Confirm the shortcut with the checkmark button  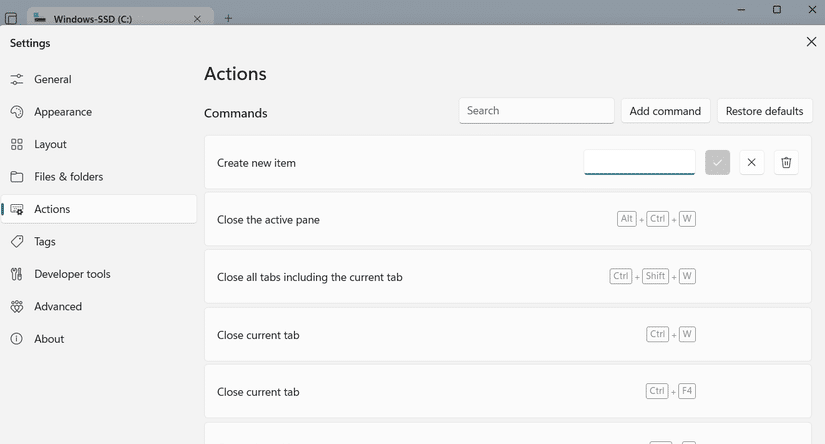pyautogui.click(x=717, y=163)
